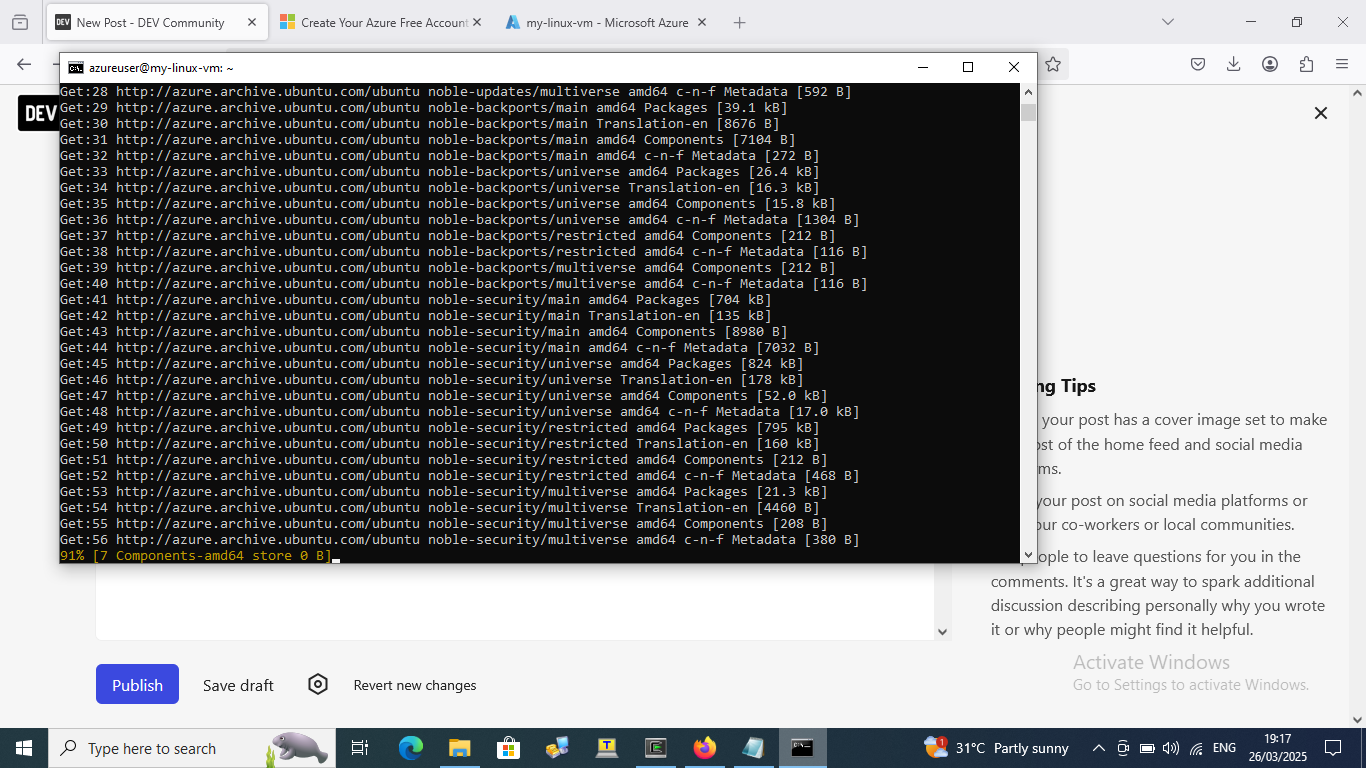Go back using browser back arrow
Viewport: 1366px width, 768px height.
(24, 64)
